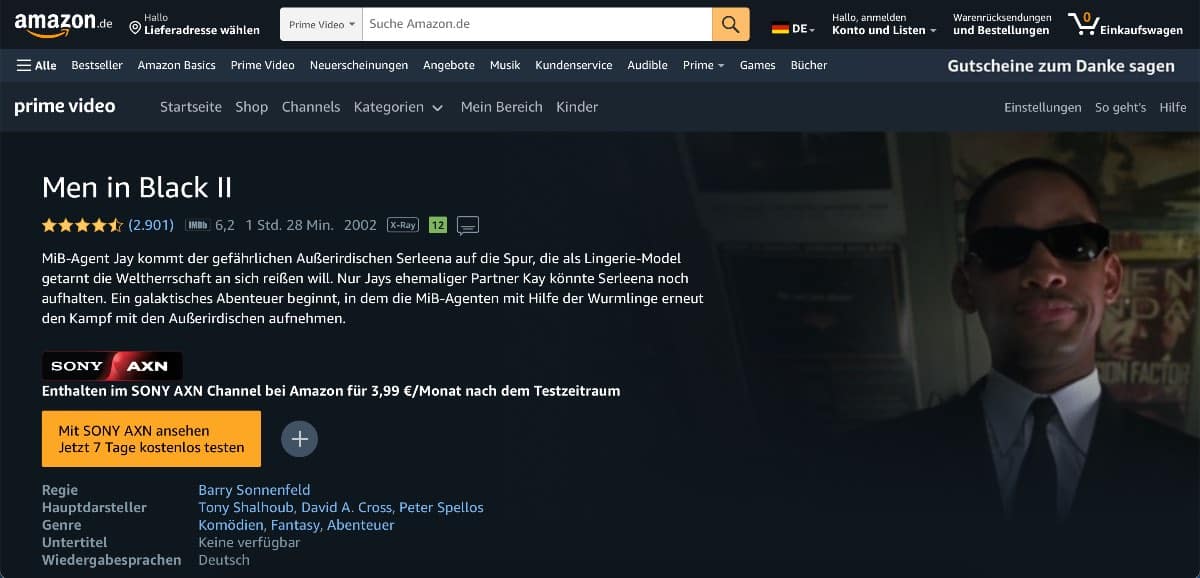The image size is (1200, 578).
Task: Open the Alle hamburger menu
Action: tap(37, 65)
